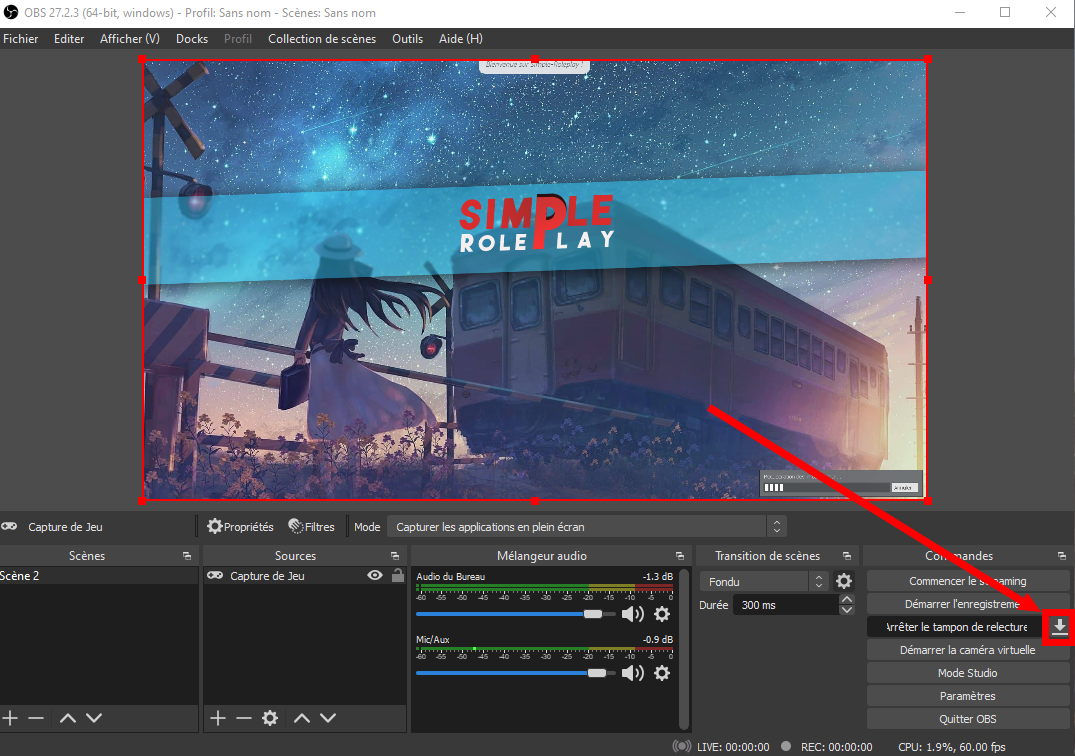Viewport: 1075px width, 756px height.
Task: Open the Editer menu
Action: (x=69, y=39)
